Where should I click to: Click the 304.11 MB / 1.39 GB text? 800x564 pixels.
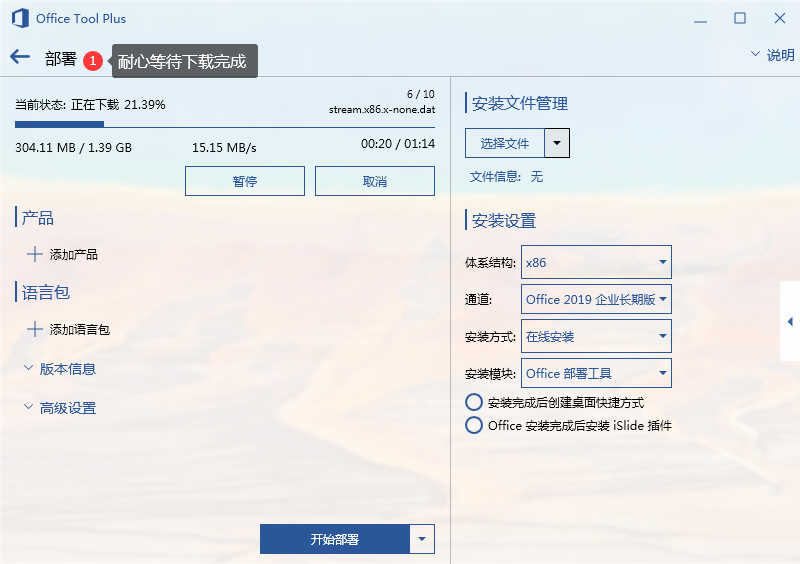73,148
